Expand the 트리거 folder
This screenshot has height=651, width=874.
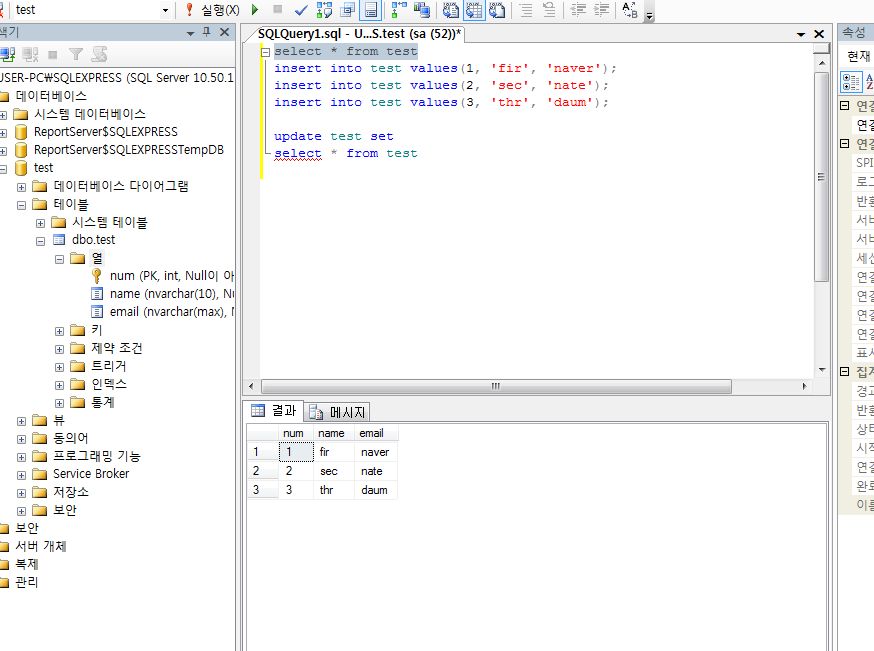pos(59,367)
